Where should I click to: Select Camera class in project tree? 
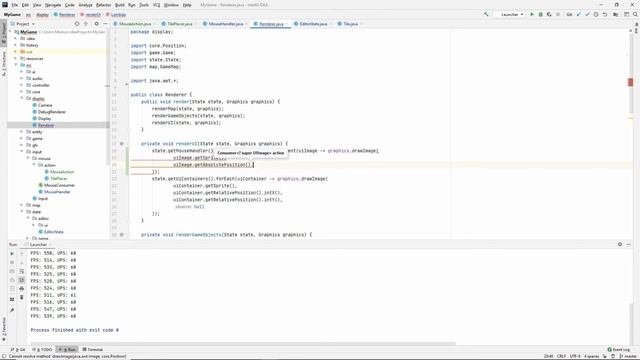(45, 105)
